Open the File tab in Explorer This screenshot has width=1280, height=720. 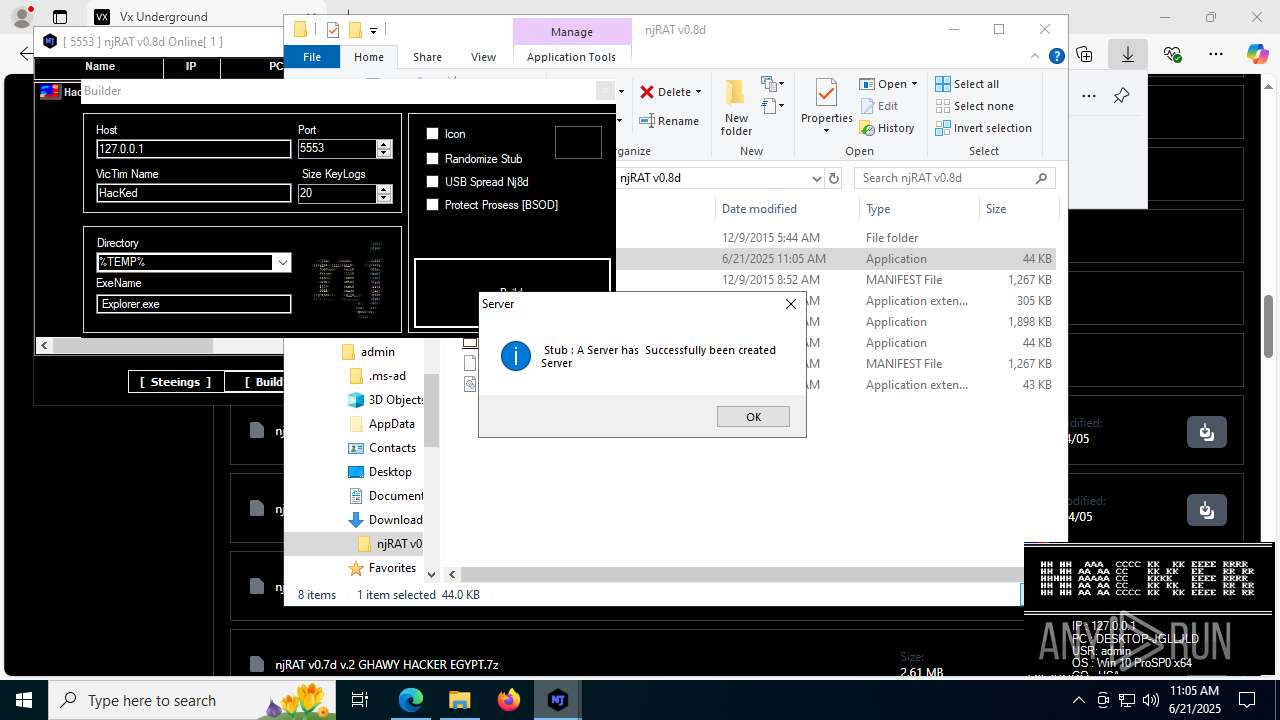coord(312,57)
